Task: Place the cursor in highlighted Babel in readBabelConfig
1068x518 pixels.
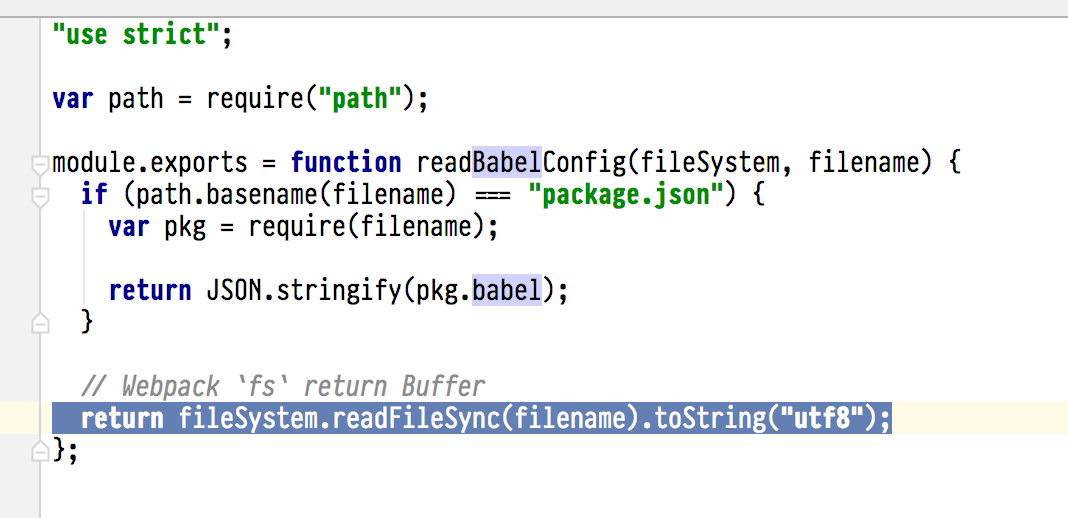Action: tap(507, 163)
